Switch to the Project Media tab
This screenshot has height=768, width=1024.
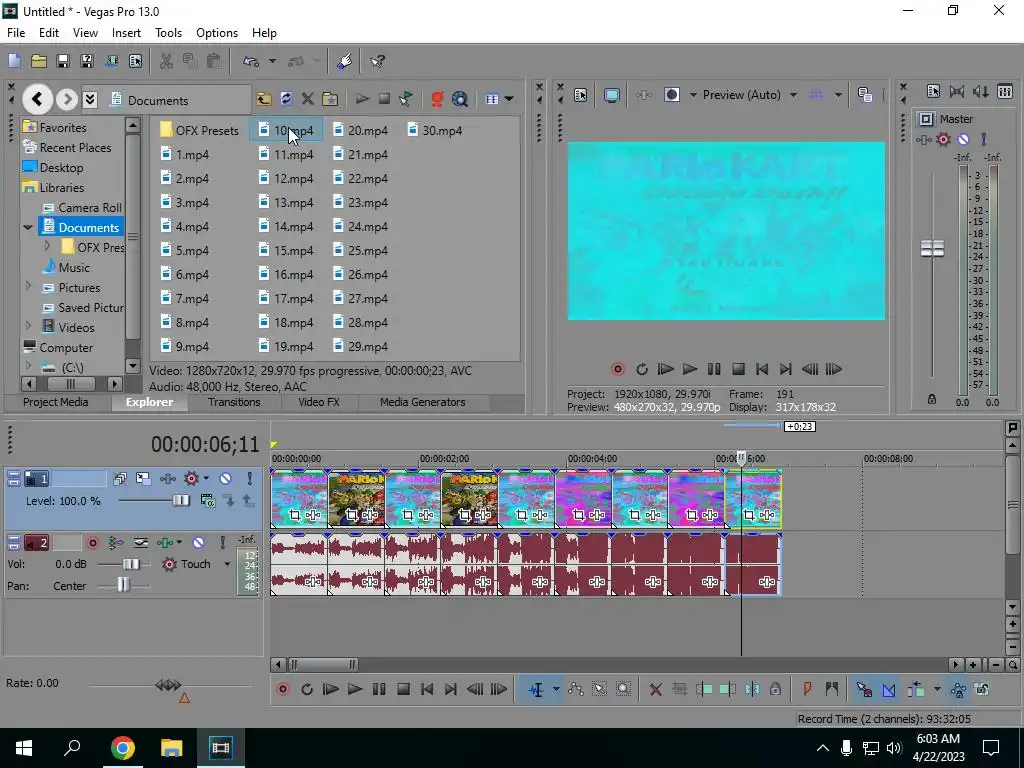[56, 402]
